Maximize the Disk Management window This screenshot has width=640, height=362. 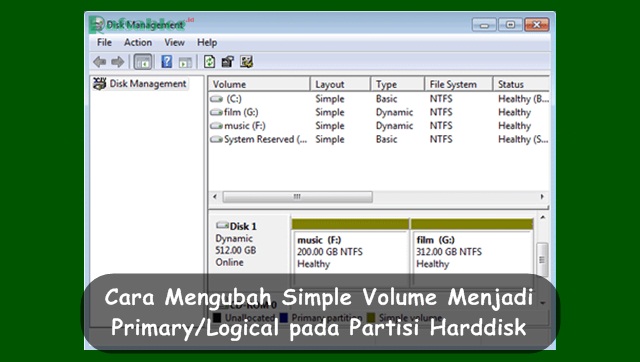point(510,25)
